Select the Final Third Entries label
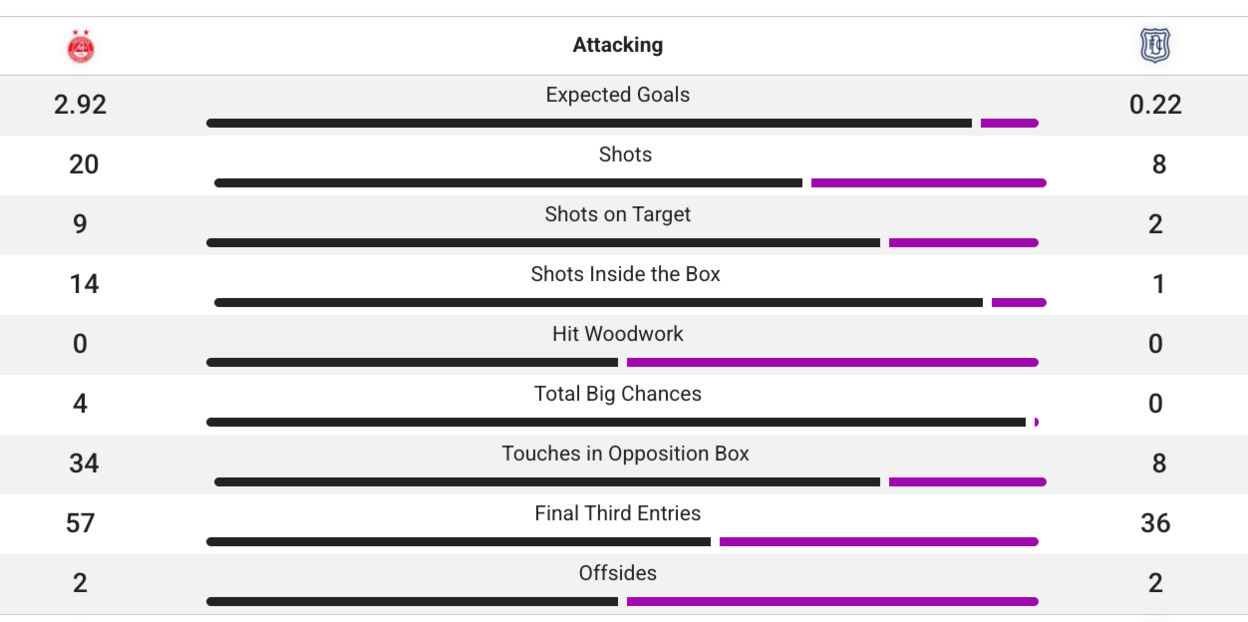 tap(618, 514)
